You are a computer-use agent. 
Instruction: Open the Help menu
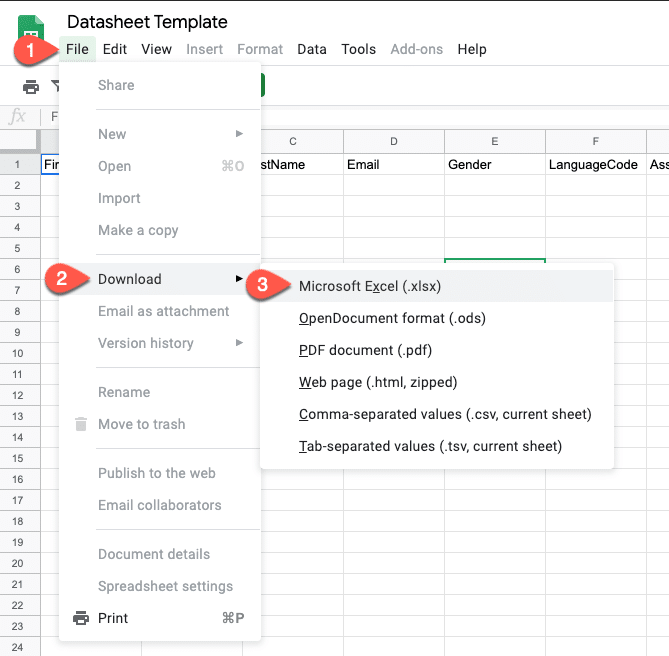point(472,49)
